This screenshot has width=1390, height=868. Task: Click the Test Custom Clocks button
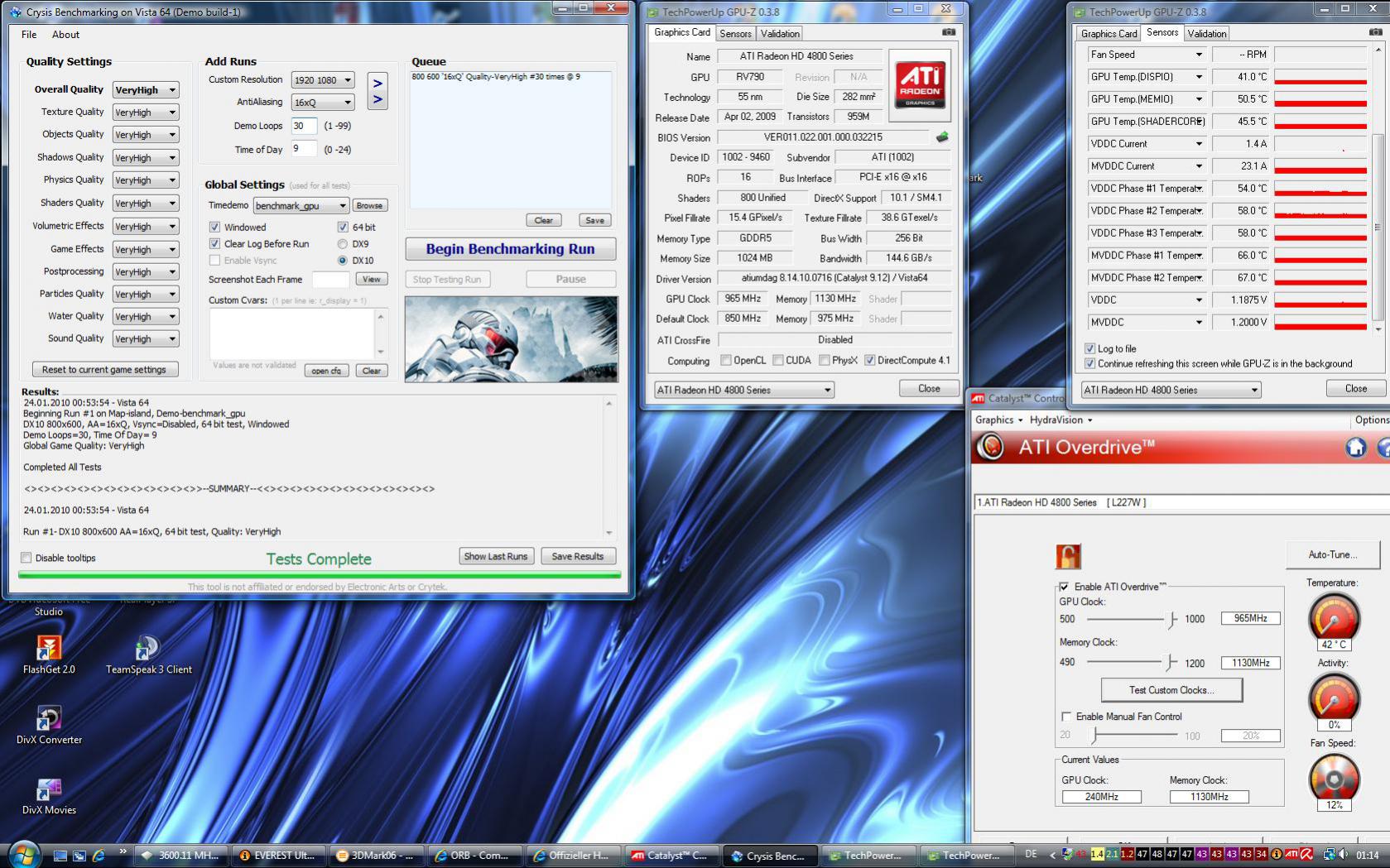click(1171, 690)
